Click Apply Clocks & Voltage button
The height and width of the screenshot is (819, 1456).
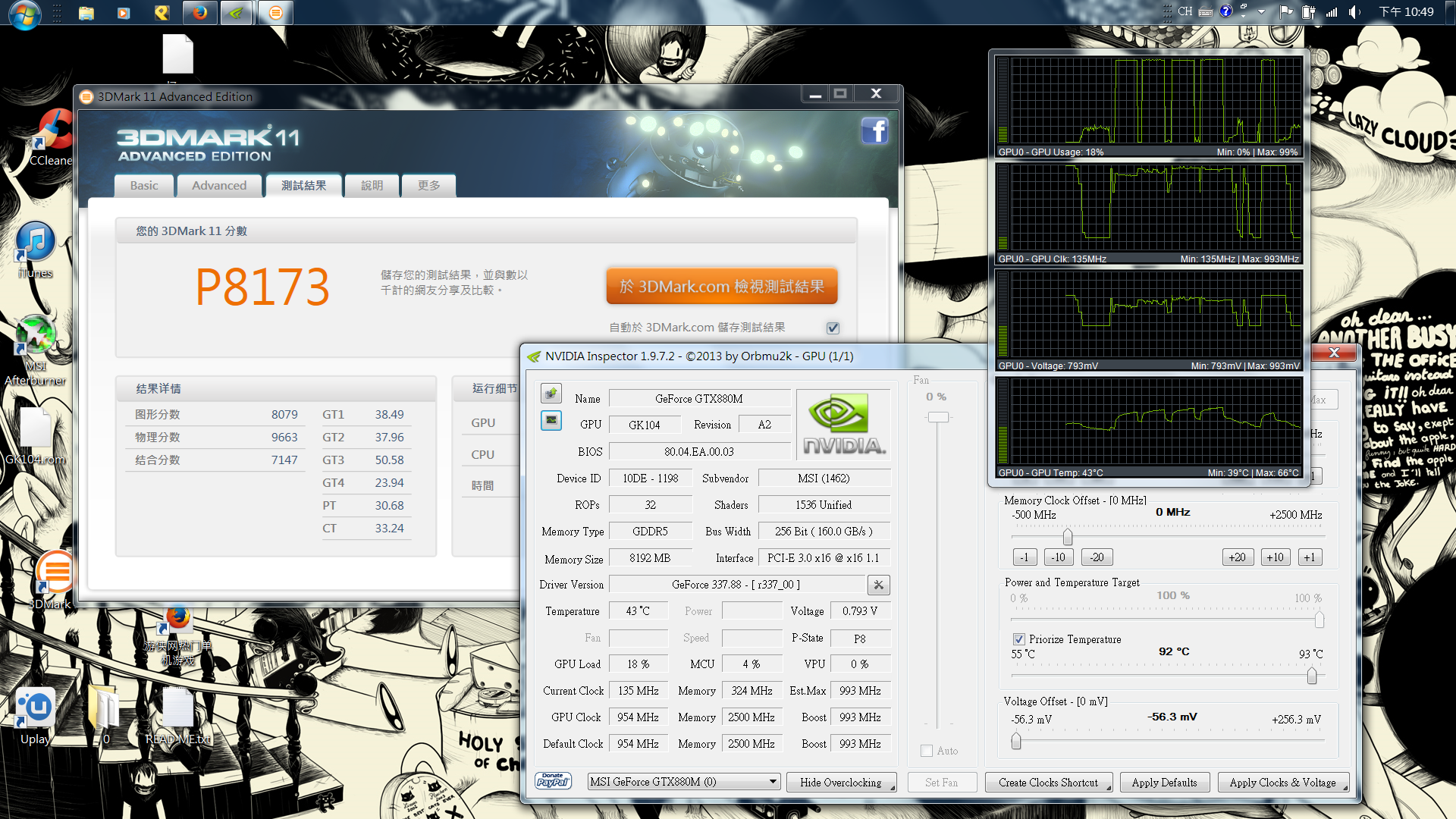pyautogui.click(x=1282, y=782)
